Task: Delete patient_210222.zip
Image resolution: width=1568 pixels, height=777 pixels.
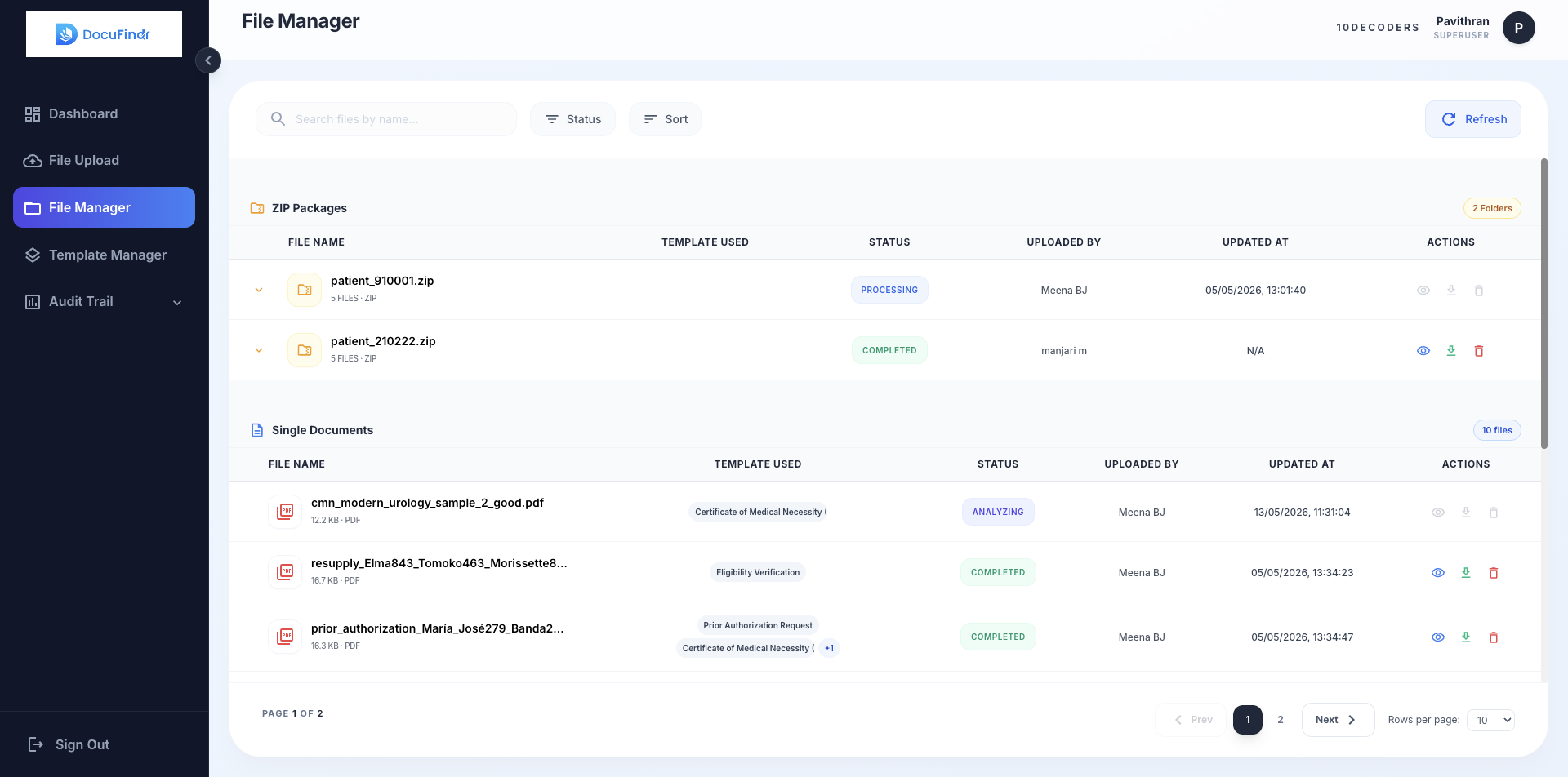Action: click(x=1479, y=351)
